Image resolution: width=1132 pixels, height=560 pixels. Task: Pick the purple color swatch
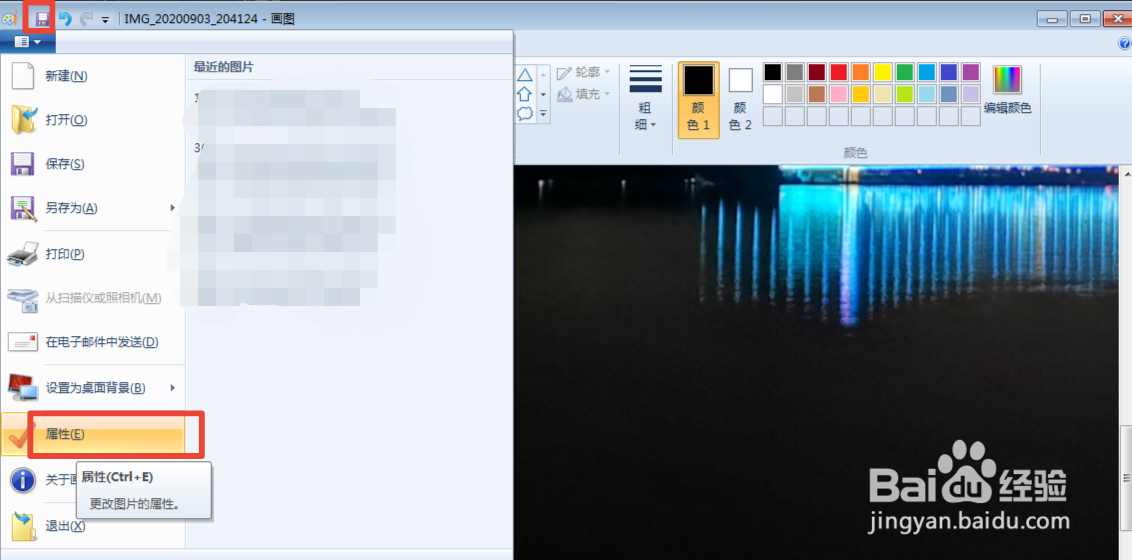point(971,72)
